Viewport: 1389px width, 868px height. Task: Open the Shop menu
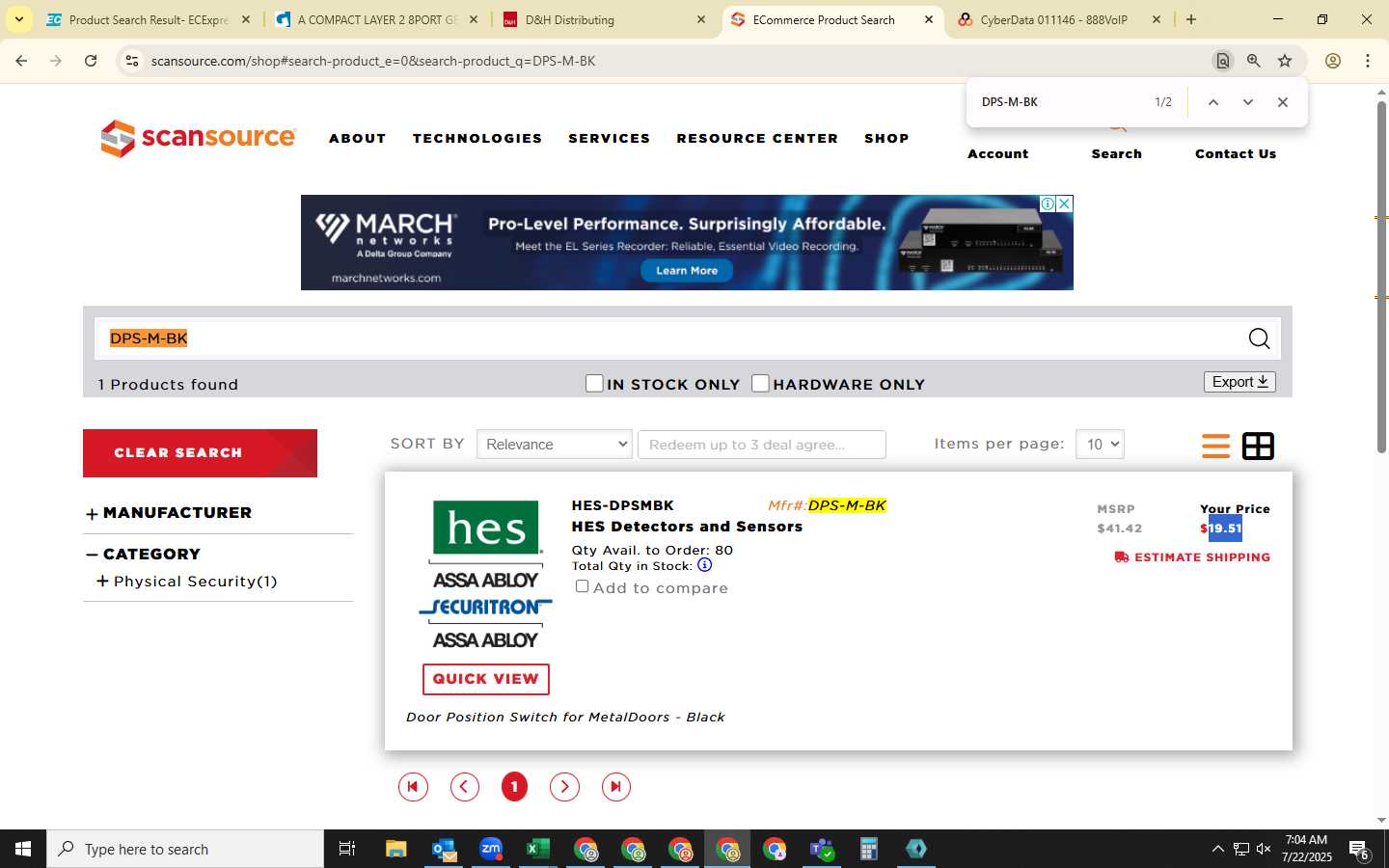pyautogui.click(x=886, y=139)
